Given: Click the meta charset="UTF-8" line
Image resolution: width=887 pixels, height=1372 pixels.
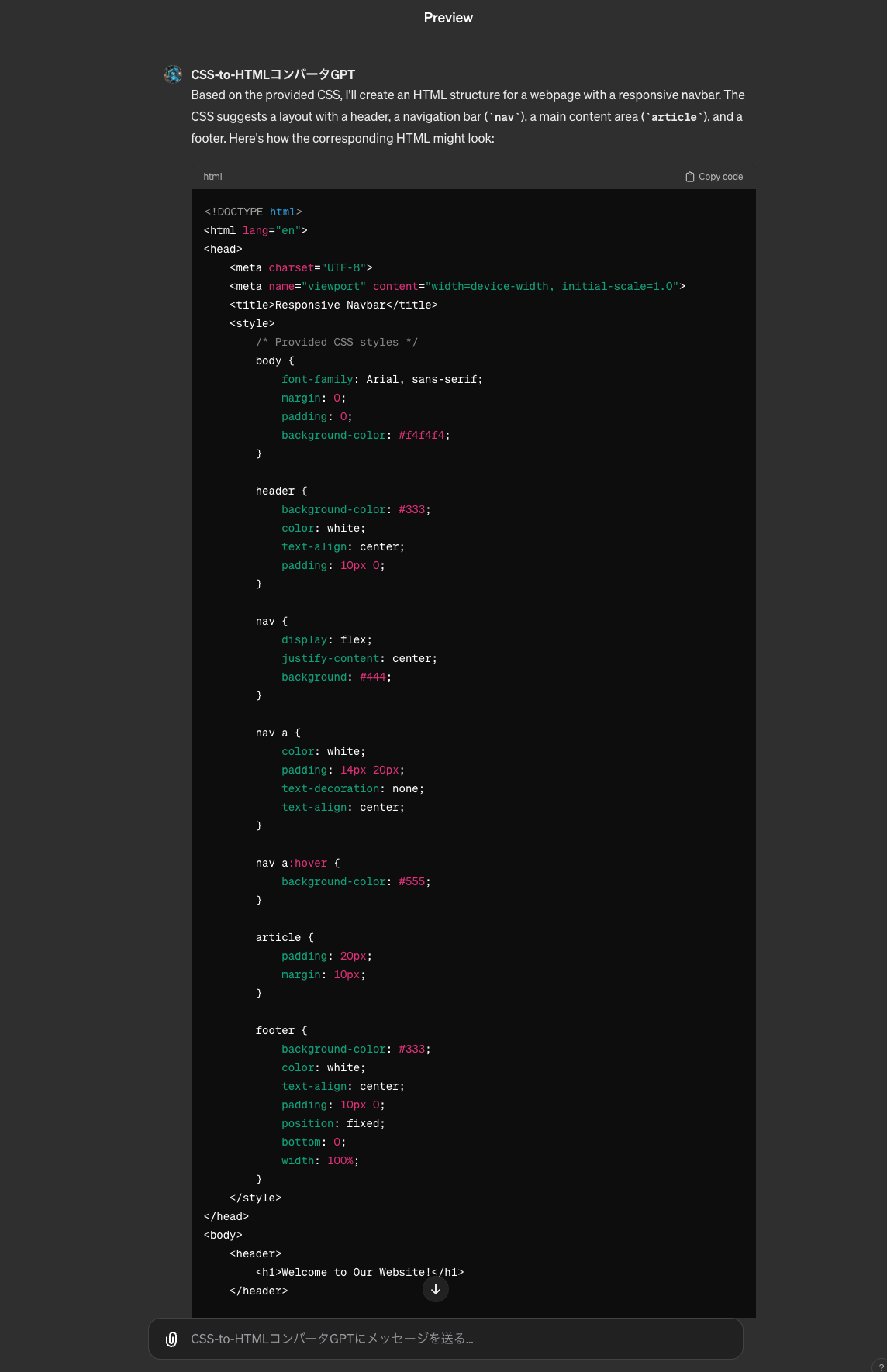Looking at the screenshot, I should 301,267.
